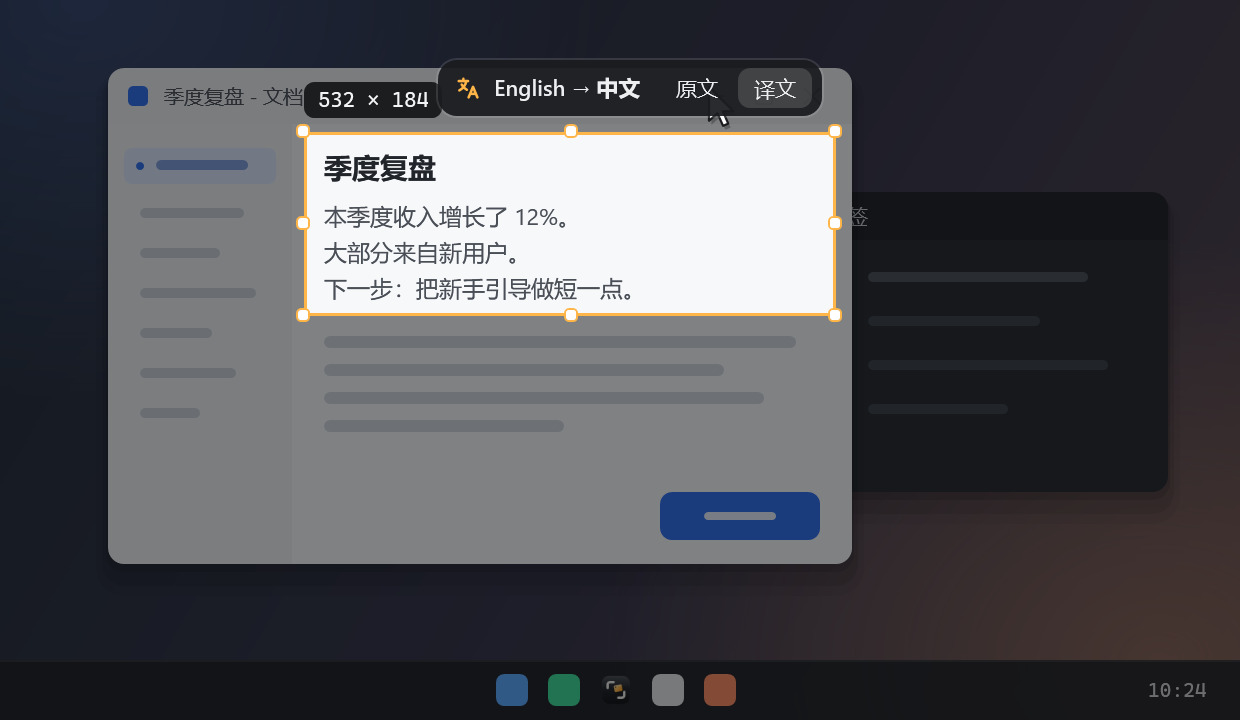Image resolution: width=1240 pixels, height=720 pixels.
Task: Click the blue taskbar app icon
Action: (x=512, y=690)
